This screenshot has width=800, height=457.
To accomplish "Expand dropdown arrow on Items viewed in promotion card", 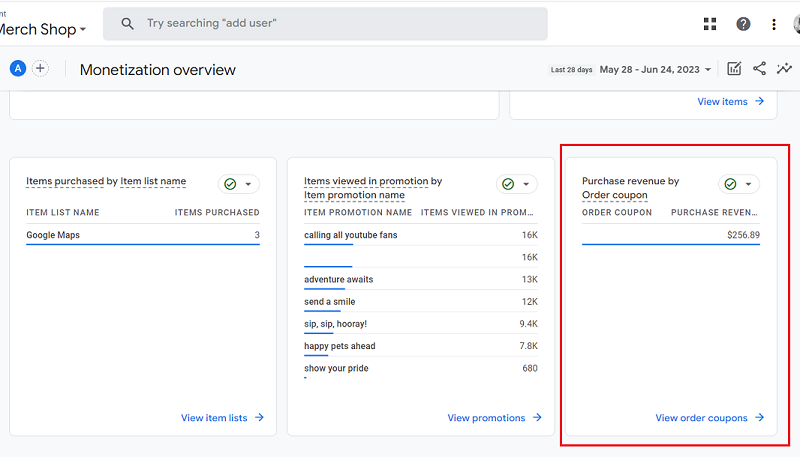I will 526,184.
